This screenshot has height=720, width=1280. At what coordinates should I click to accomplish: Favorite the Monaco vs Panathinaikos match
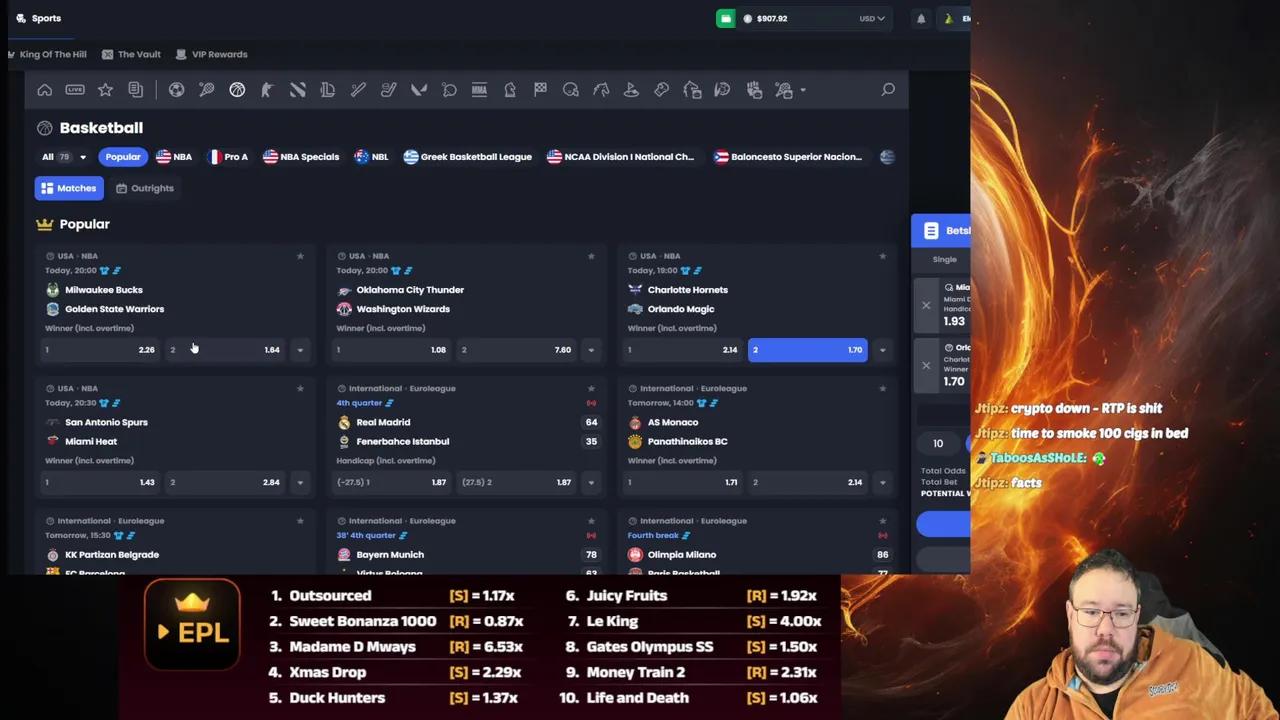pyautogui.click(x=882, y=388)
